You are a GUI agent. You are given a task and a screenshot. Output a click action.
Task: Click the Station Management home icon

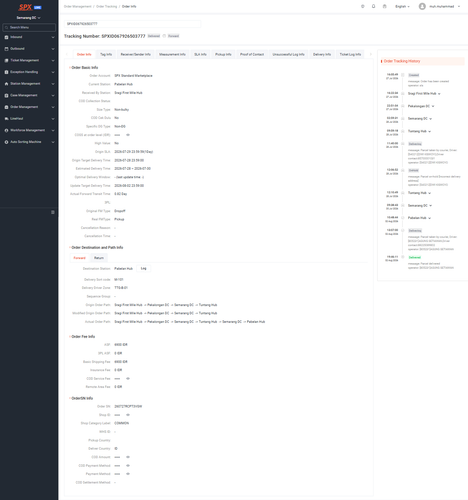6,84
